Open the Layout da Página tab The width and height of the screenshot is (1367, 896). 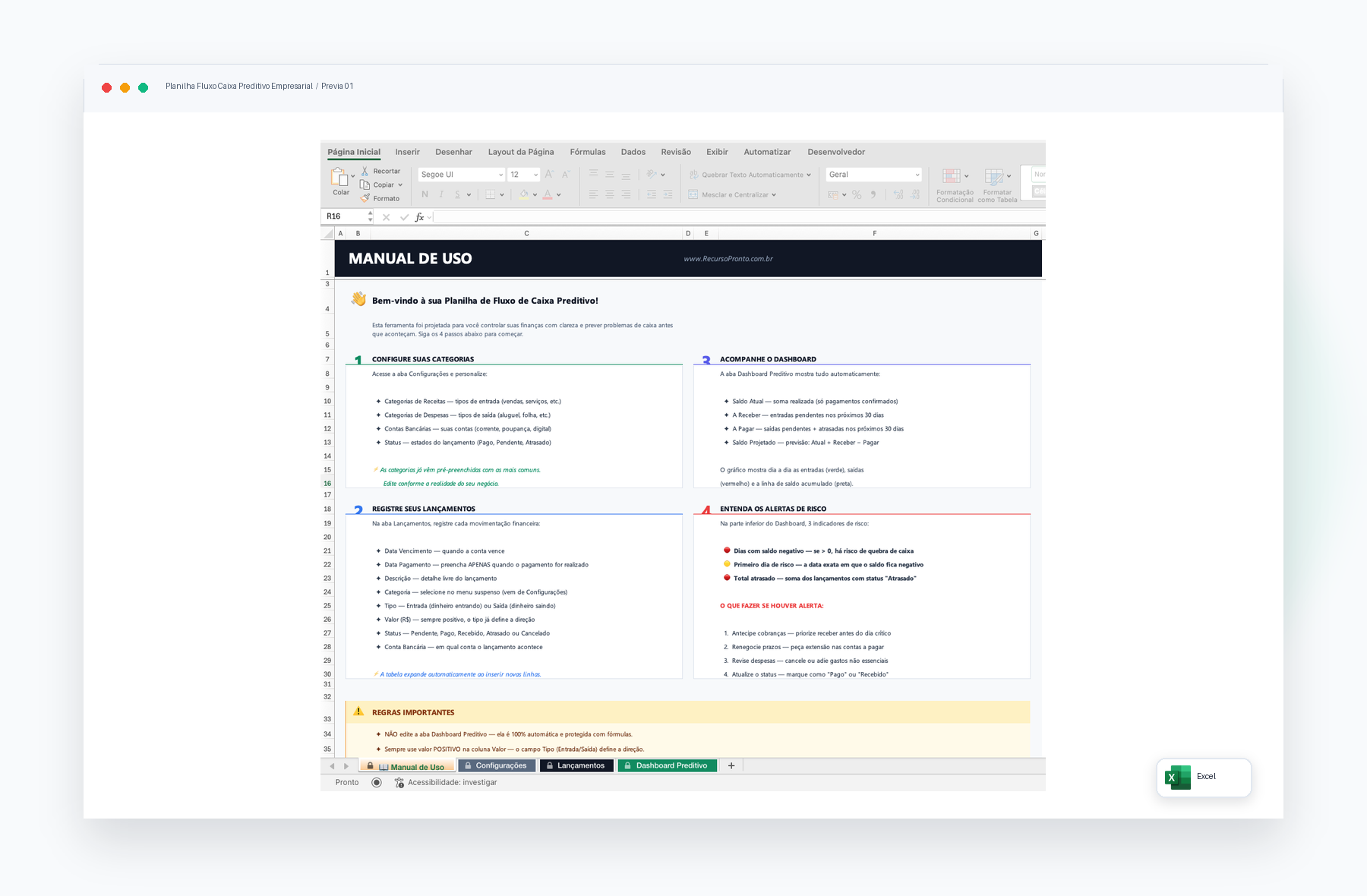point(521,152)
